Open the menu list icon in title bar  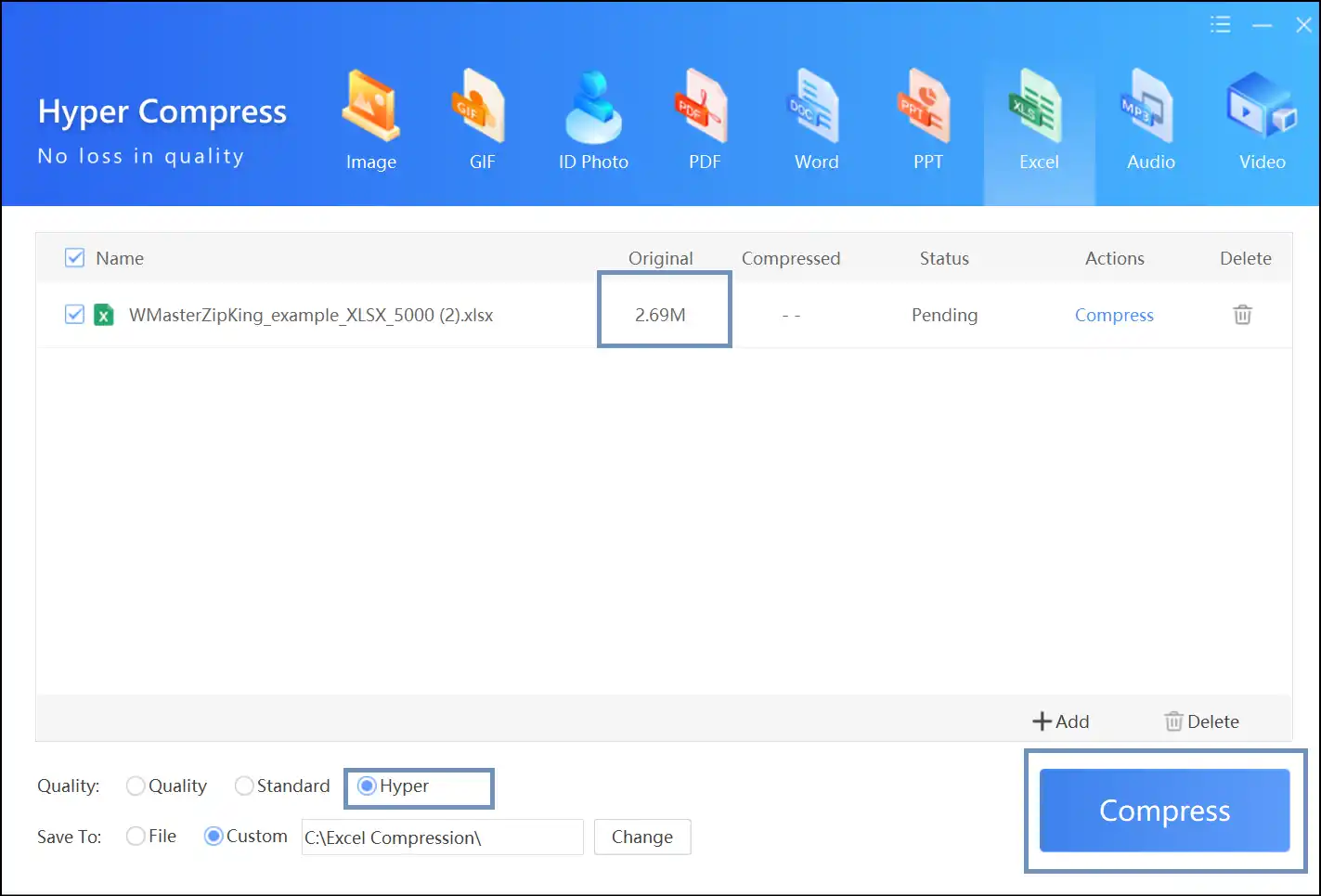1221,25
